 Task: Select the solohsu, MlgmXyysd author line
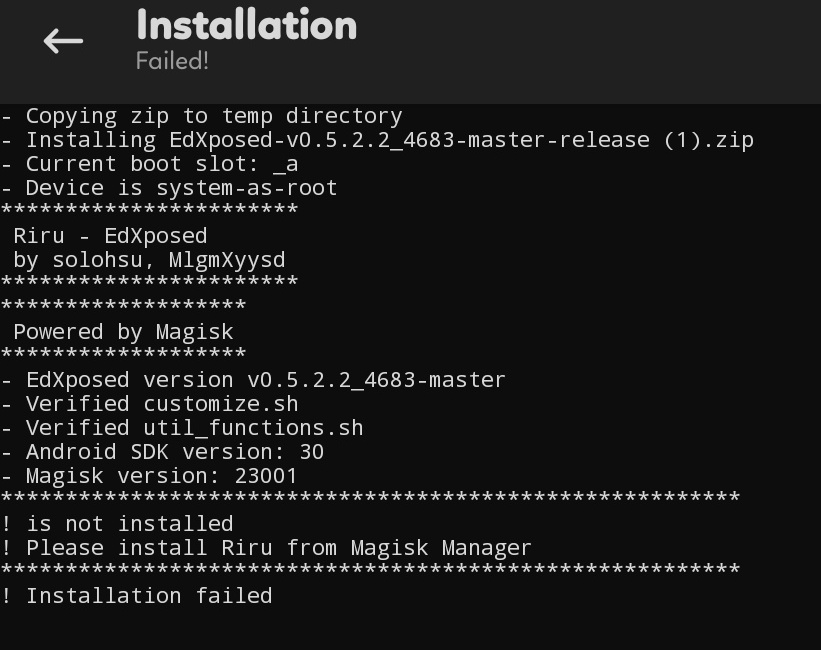[x=147, y=259]
